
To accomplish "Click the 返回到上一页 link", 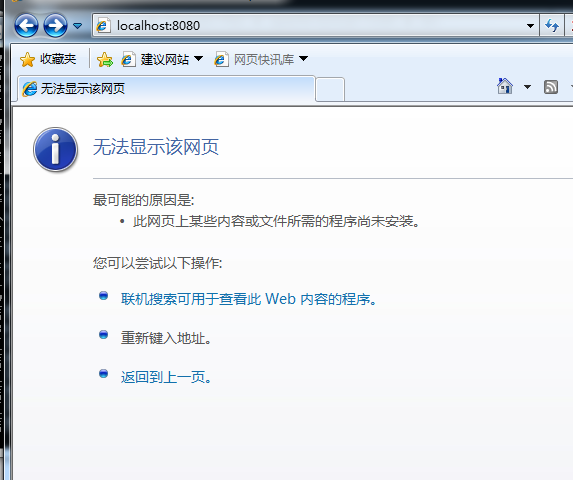I will point(166,377).
